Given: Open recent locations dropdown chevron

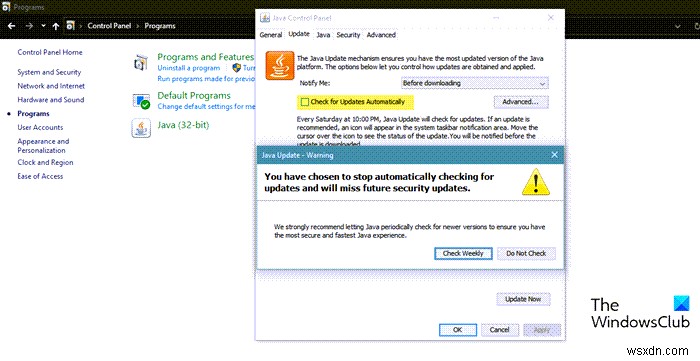Looking at the screenshot, I should coord(43,26).
